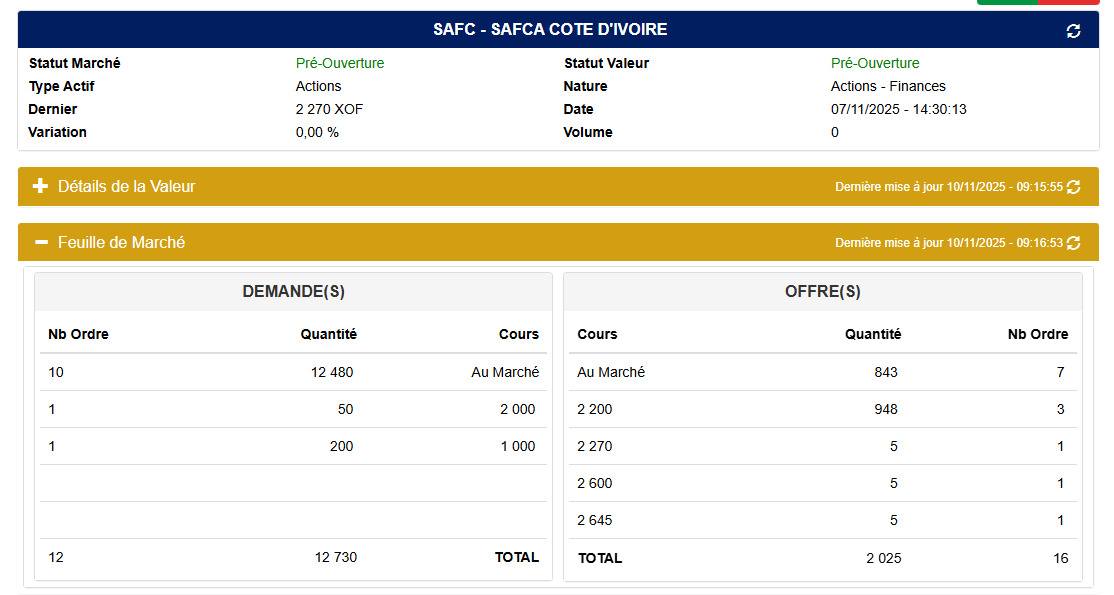1114x595 pixels.
Task: Select the Variation value 0,00 %
Action: (x=317, y=132)
